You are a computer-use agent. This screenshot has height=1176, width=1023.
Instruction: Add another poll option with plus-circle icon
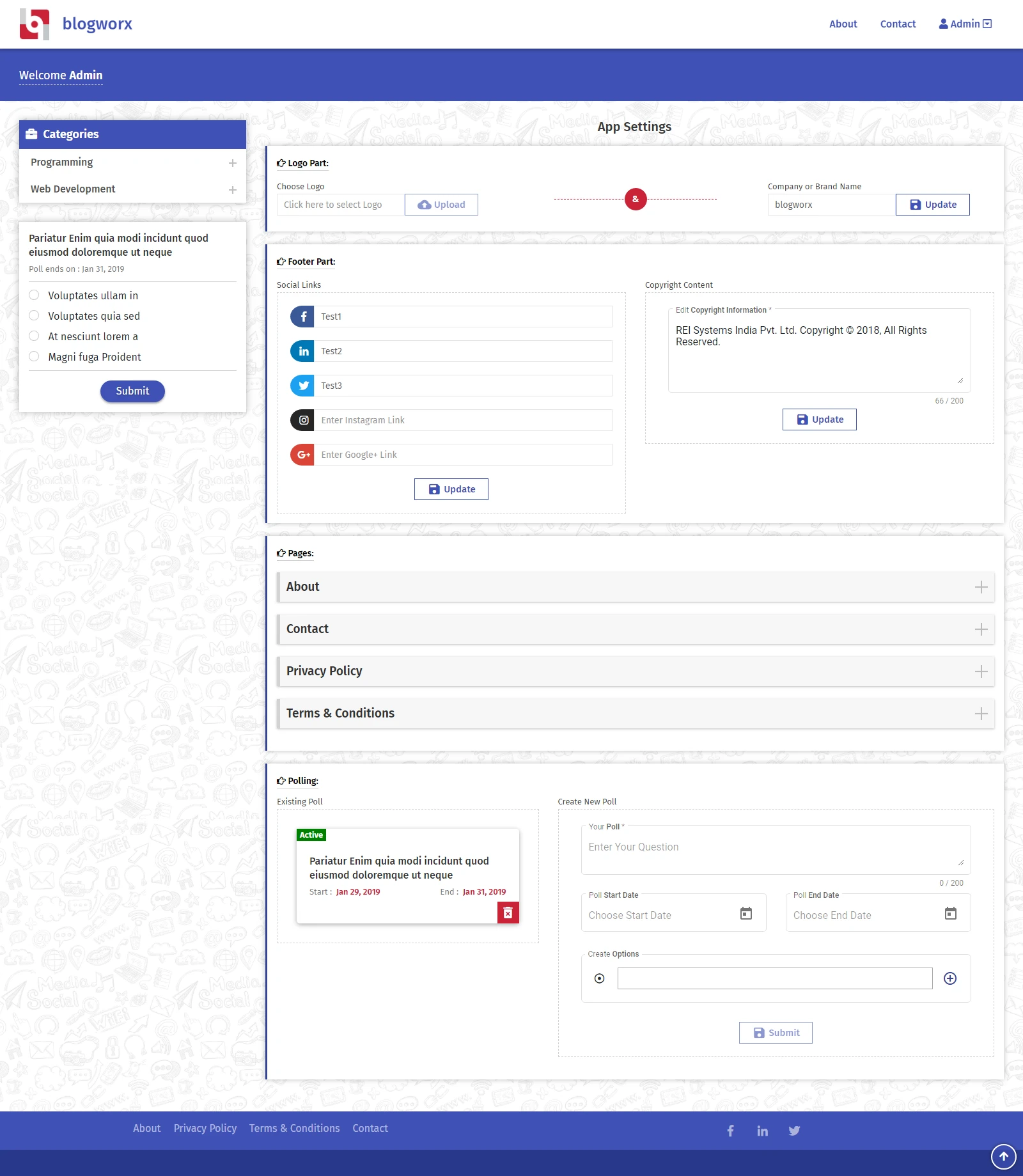tap(950, 978)
